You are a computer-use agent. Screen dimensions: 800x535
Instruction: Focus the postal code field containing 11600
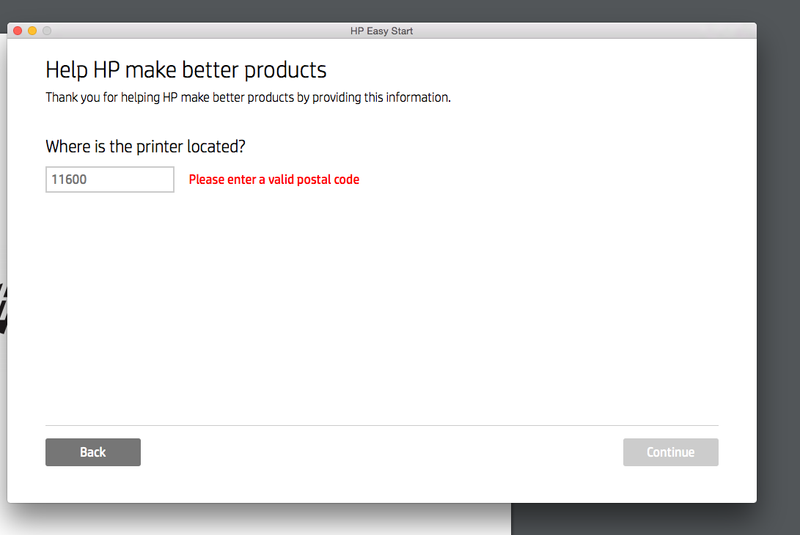[110, 180]
